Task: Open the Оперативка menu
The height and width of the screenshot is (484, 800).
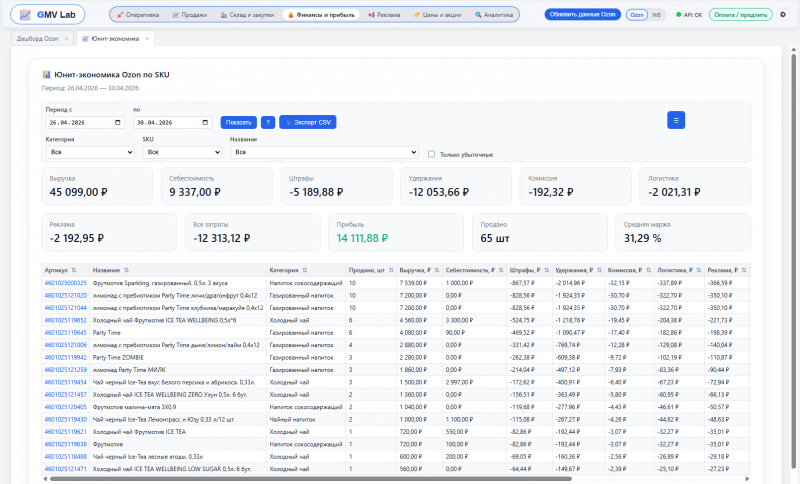Action: tap(138, 15)
